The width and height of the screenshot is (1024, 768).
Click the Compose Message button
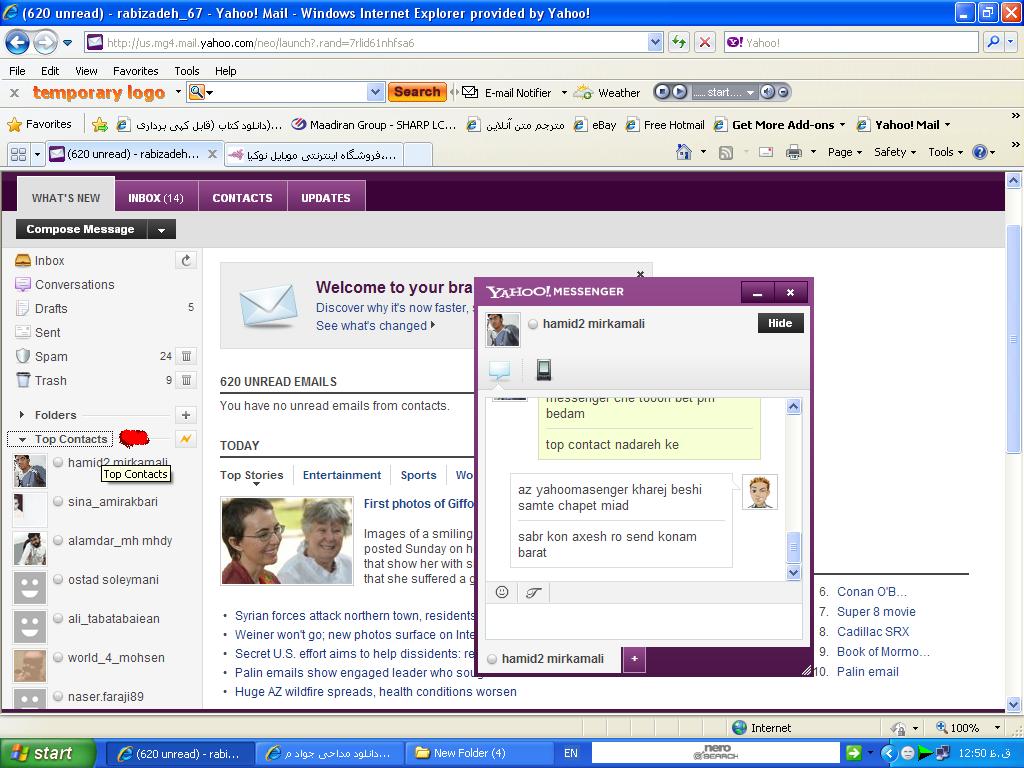80,229
